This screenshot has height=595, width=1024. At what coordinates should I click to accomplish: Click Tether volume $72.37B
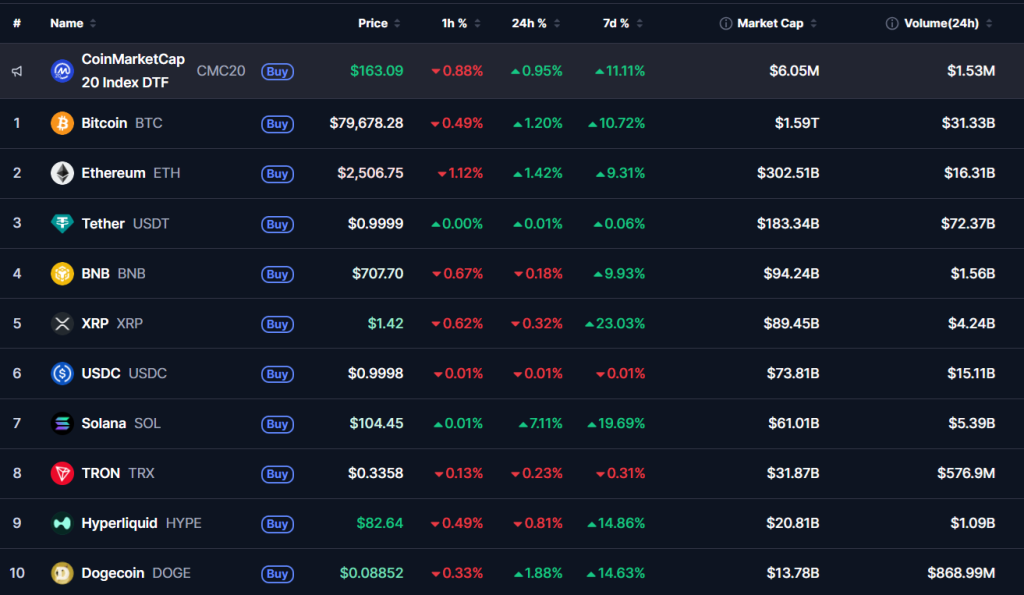[x=968, y=223]
